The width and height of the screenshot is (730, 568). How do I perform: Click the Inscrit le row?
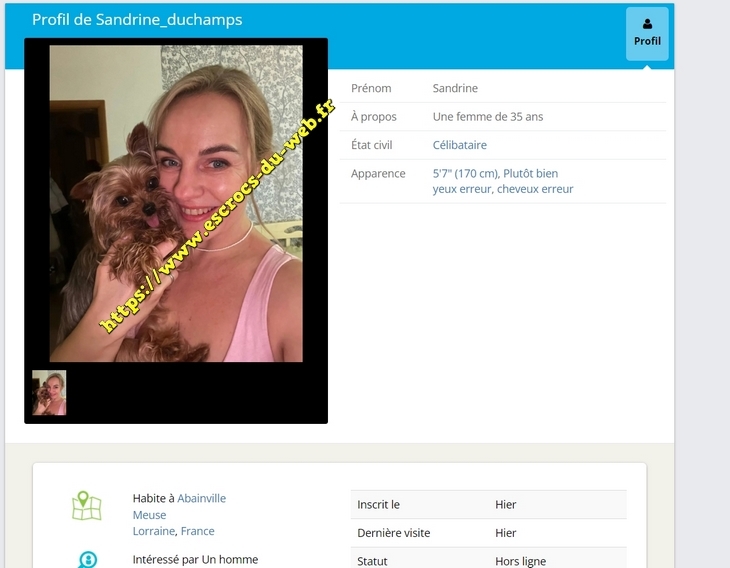[x=489, y=505]
